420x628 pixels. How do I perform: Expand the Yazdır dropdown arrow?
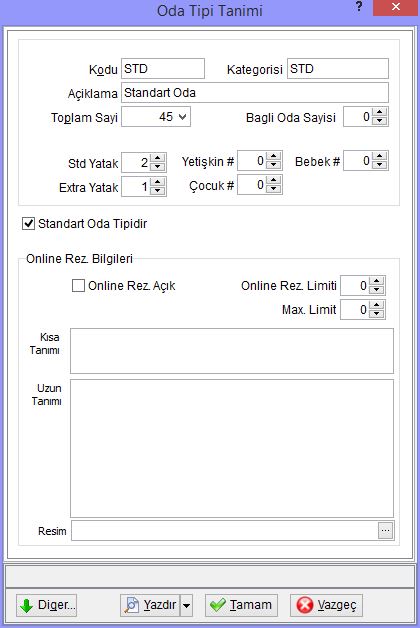pyautogui.click(x=186, y=605)
